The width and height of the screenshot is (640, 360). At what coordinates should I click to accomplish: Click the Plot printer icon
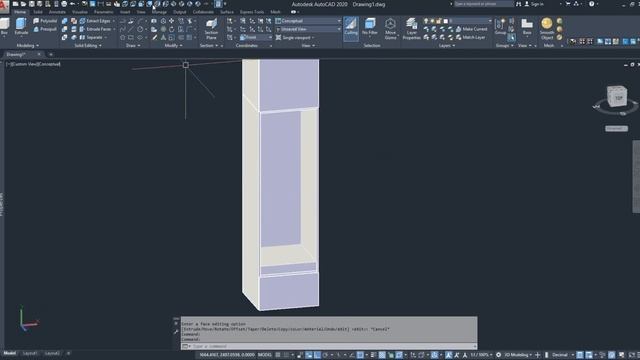[x=64, y=4]
